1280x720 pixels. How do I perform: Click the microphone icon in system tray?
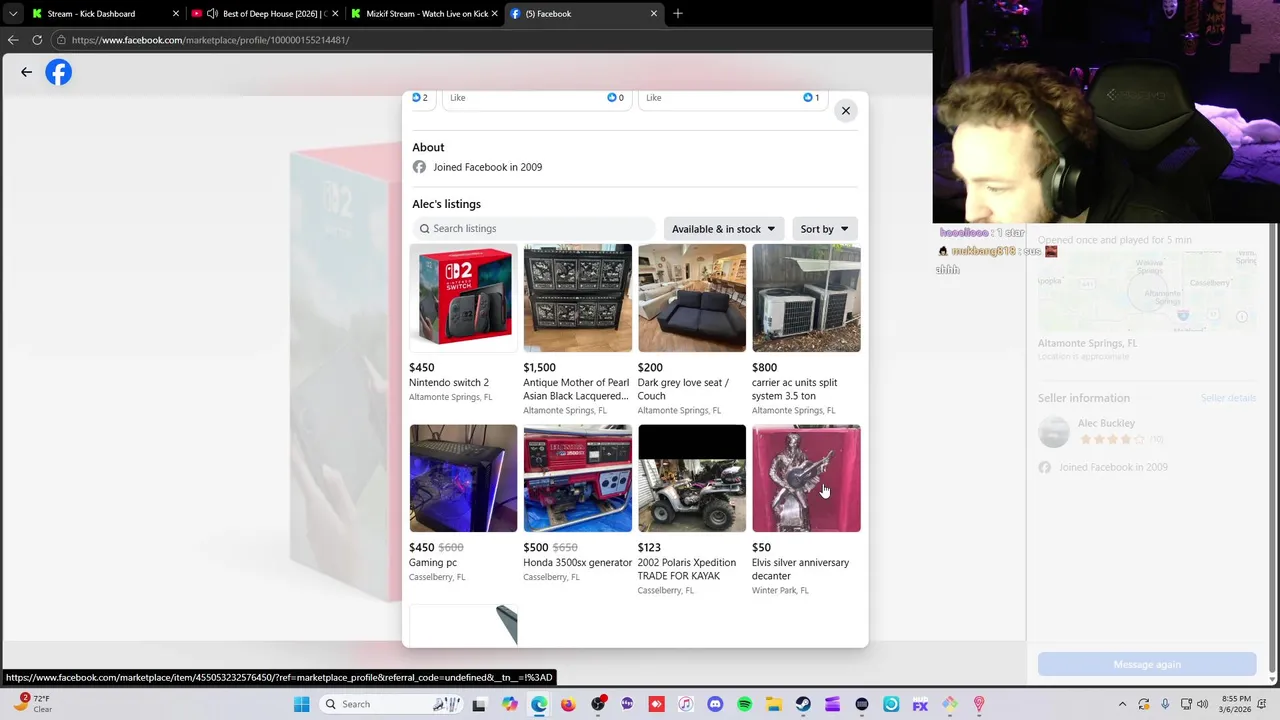click(1166, 704)
